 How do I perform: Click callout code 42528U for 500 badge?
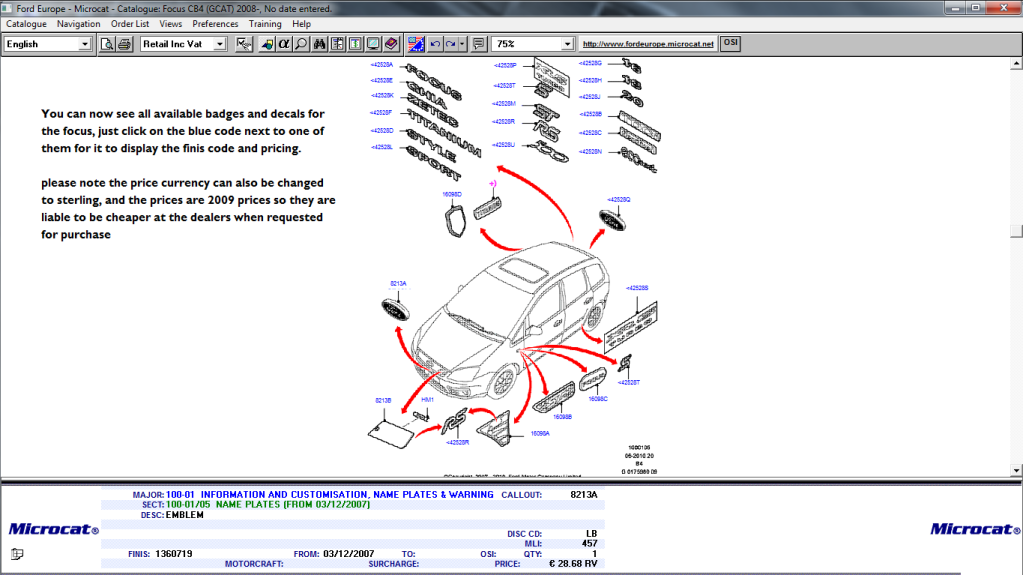pyautogui.click(x=503, y=145)
